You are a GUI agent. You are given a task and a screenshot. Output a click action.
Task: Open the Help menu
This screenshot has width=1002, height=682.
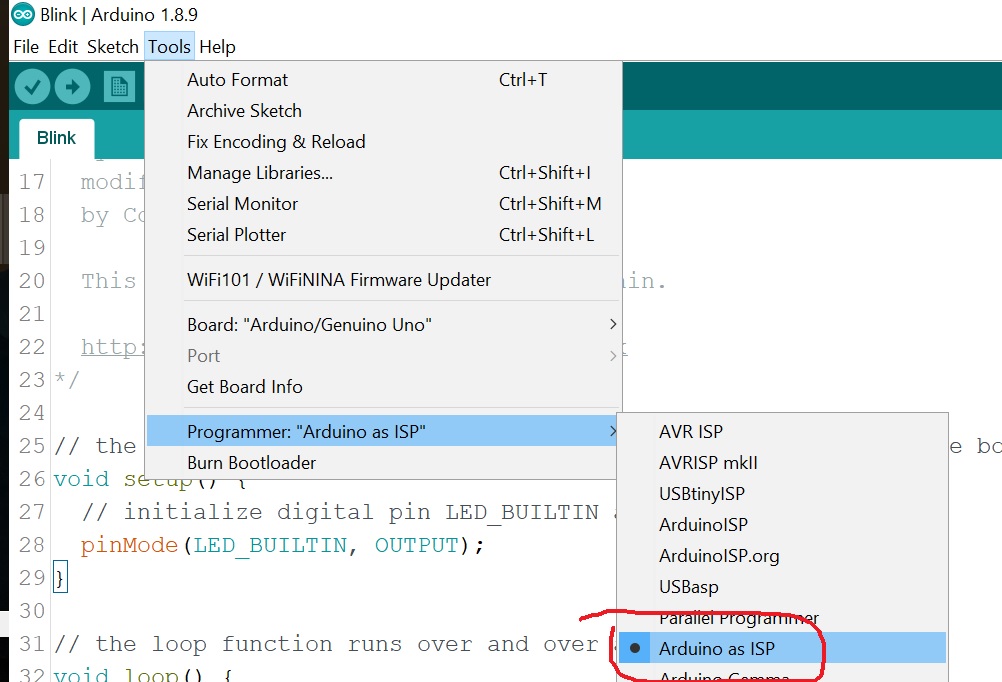(x=217, y=47)
